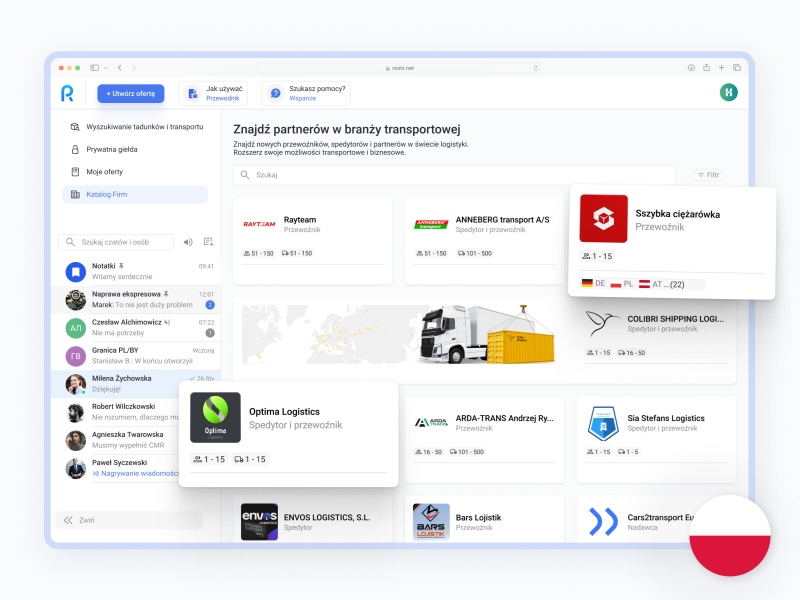The height and width of the screenshot is (600, 800).
Task: Open the Notatki chat
Action: [x=136, y=271]
